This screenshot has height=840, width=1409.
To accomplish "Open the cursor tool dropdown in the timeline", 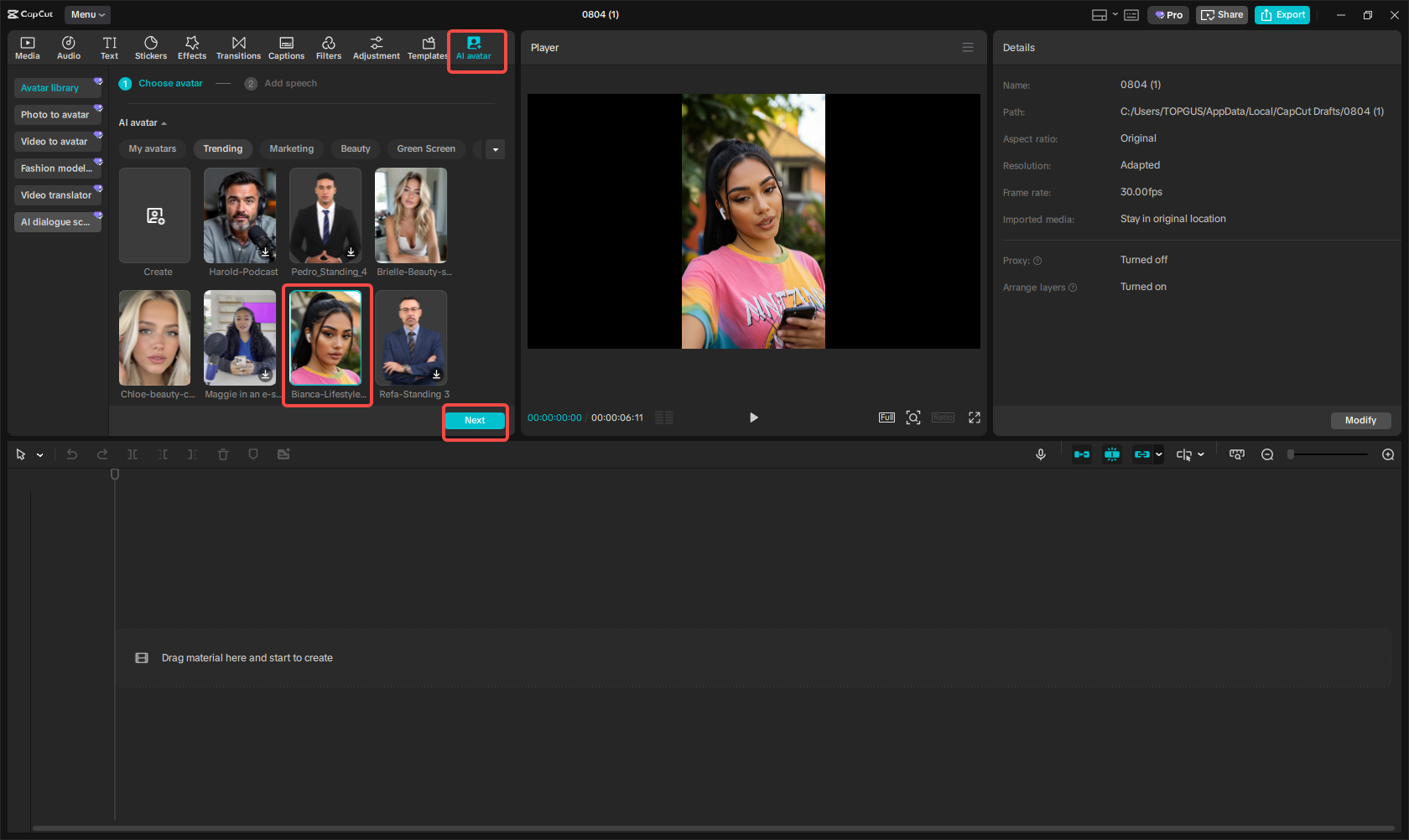I will [38, 454].
